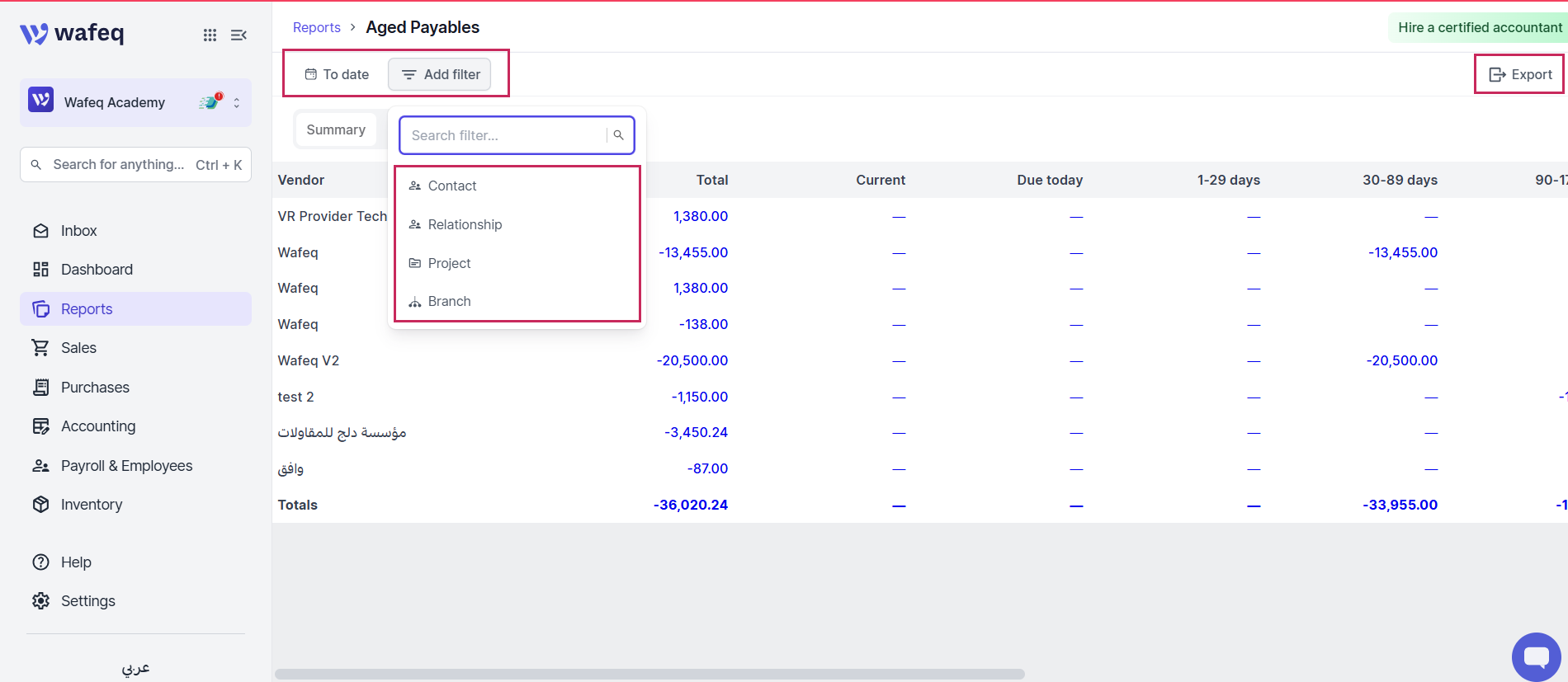Open the chat support bubble
The height and width of the screenshot is (682, 1568).
click(1537, 657)
